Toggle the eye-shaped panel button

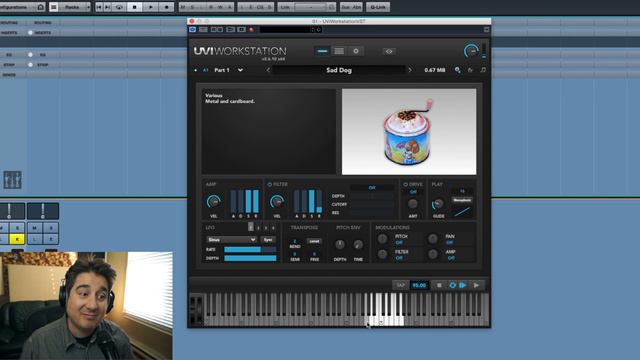[x=389, y=51]
